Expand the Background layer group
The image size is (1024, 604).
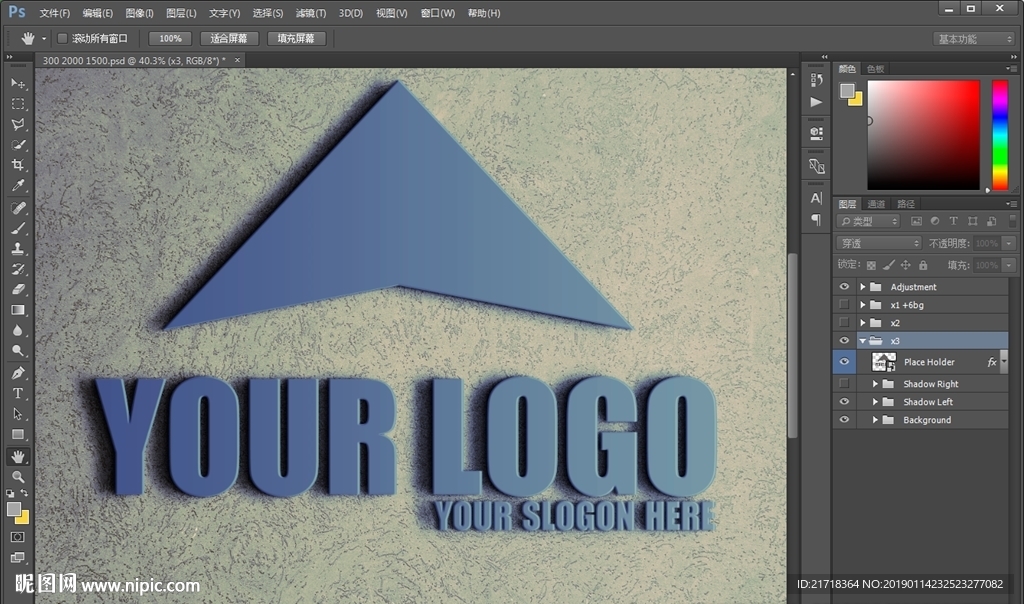coord(875,420)
